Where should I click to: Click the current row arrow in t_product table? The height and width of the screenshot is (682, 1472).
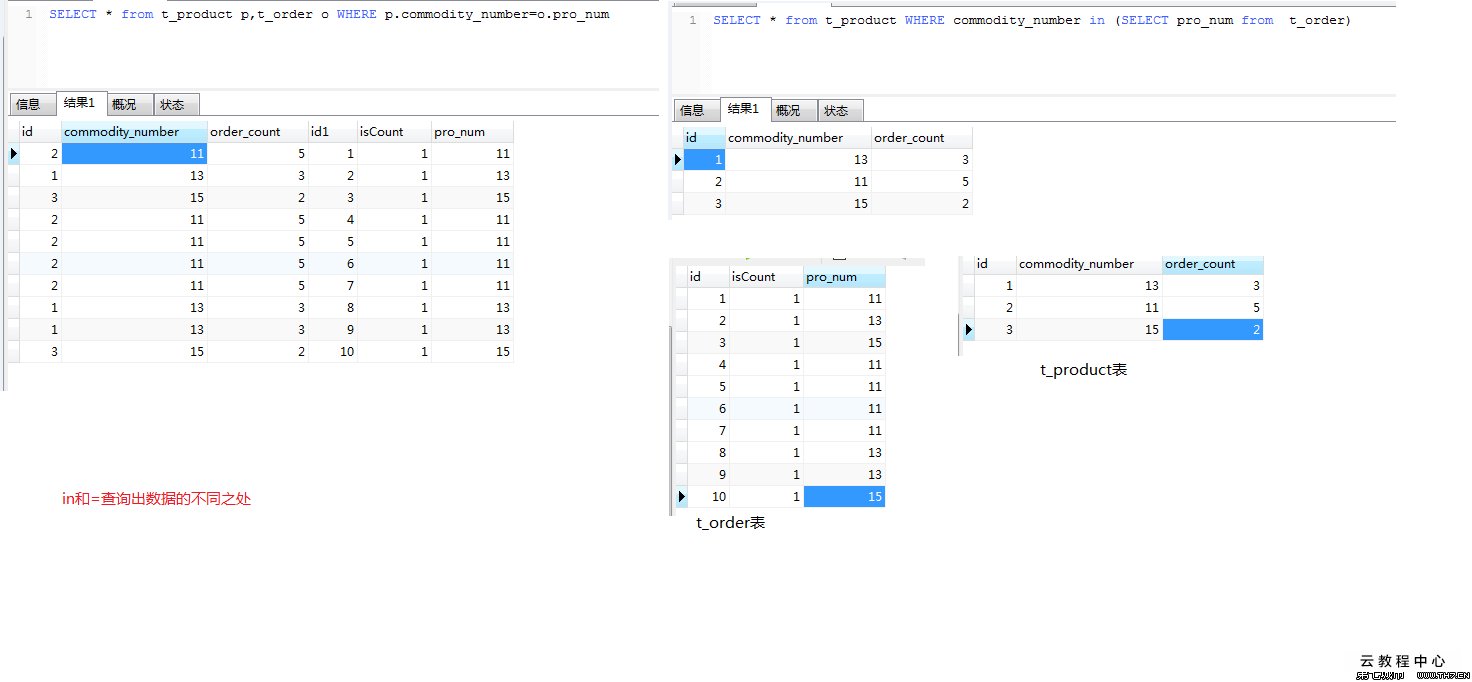point(968,330)
